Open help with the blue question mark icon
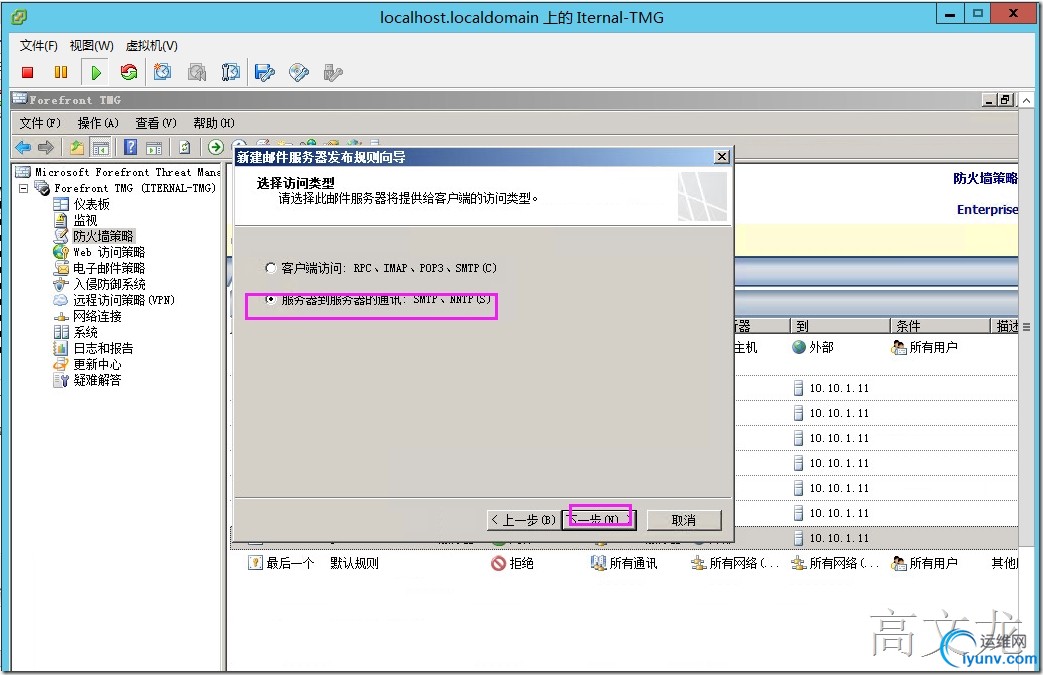The height and width of the screenshot is (675, 1043). (130, 147)
